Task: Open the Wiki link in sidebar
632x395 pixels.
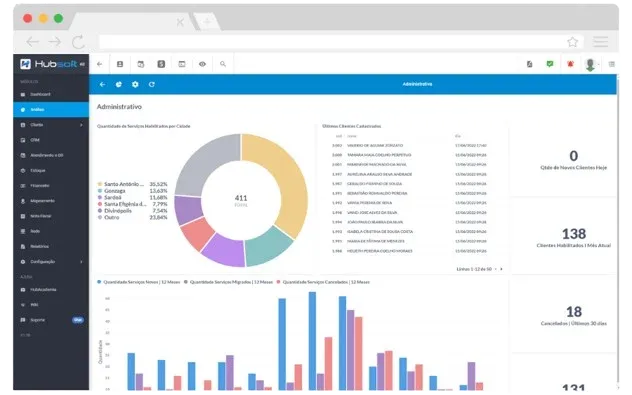Action: coord(34,305)
